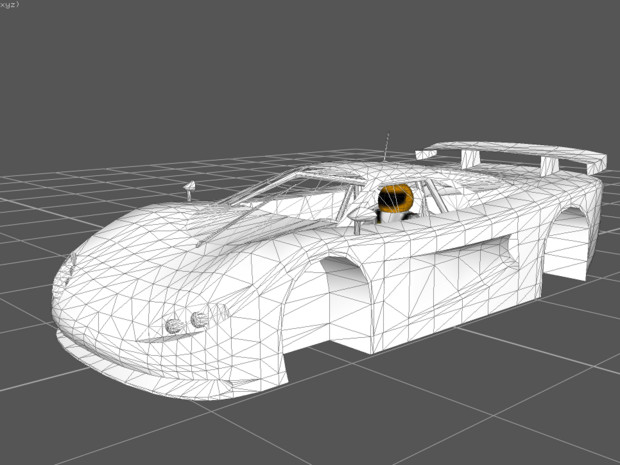The height and width of the screenshot is (465, 620).
Task: Select the small mirror on the front hood
Action: (x=189, y=191)
